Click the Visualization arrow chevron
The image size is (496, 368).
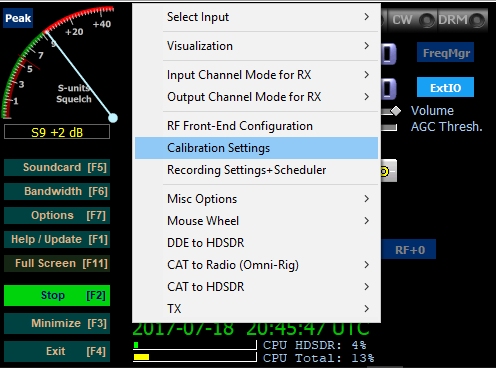[x=367, y=46]
